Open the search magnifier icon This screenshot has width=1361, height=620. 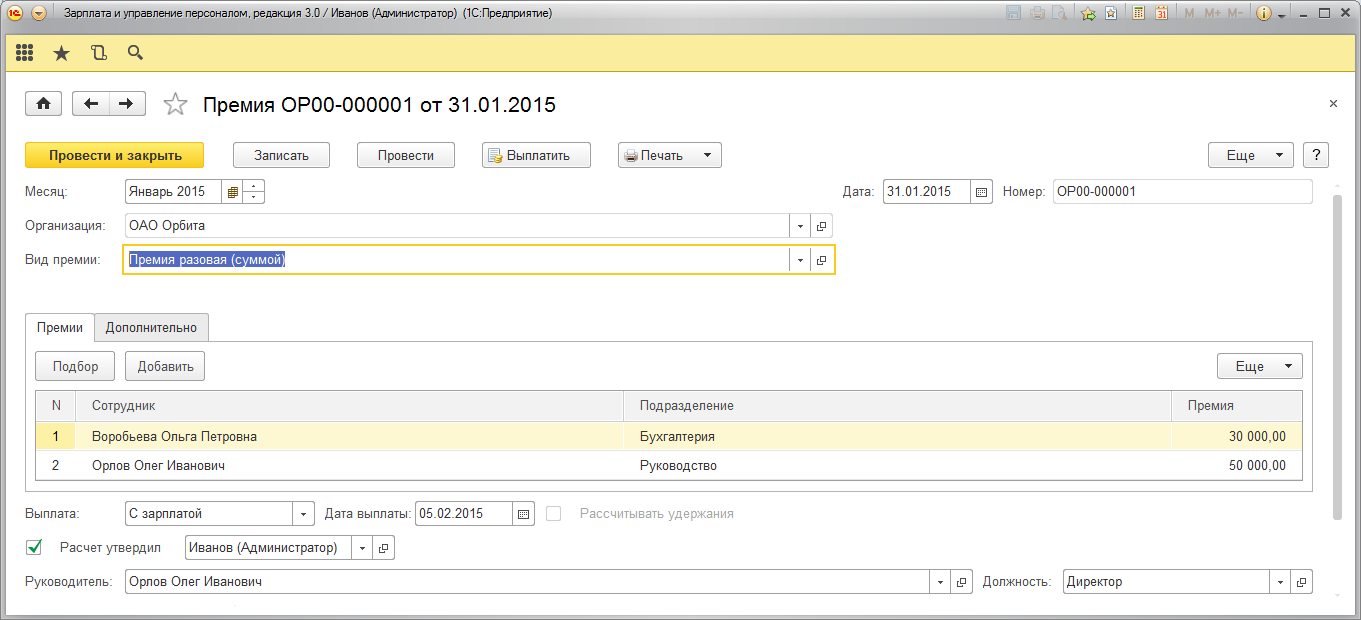coord(135,53)
